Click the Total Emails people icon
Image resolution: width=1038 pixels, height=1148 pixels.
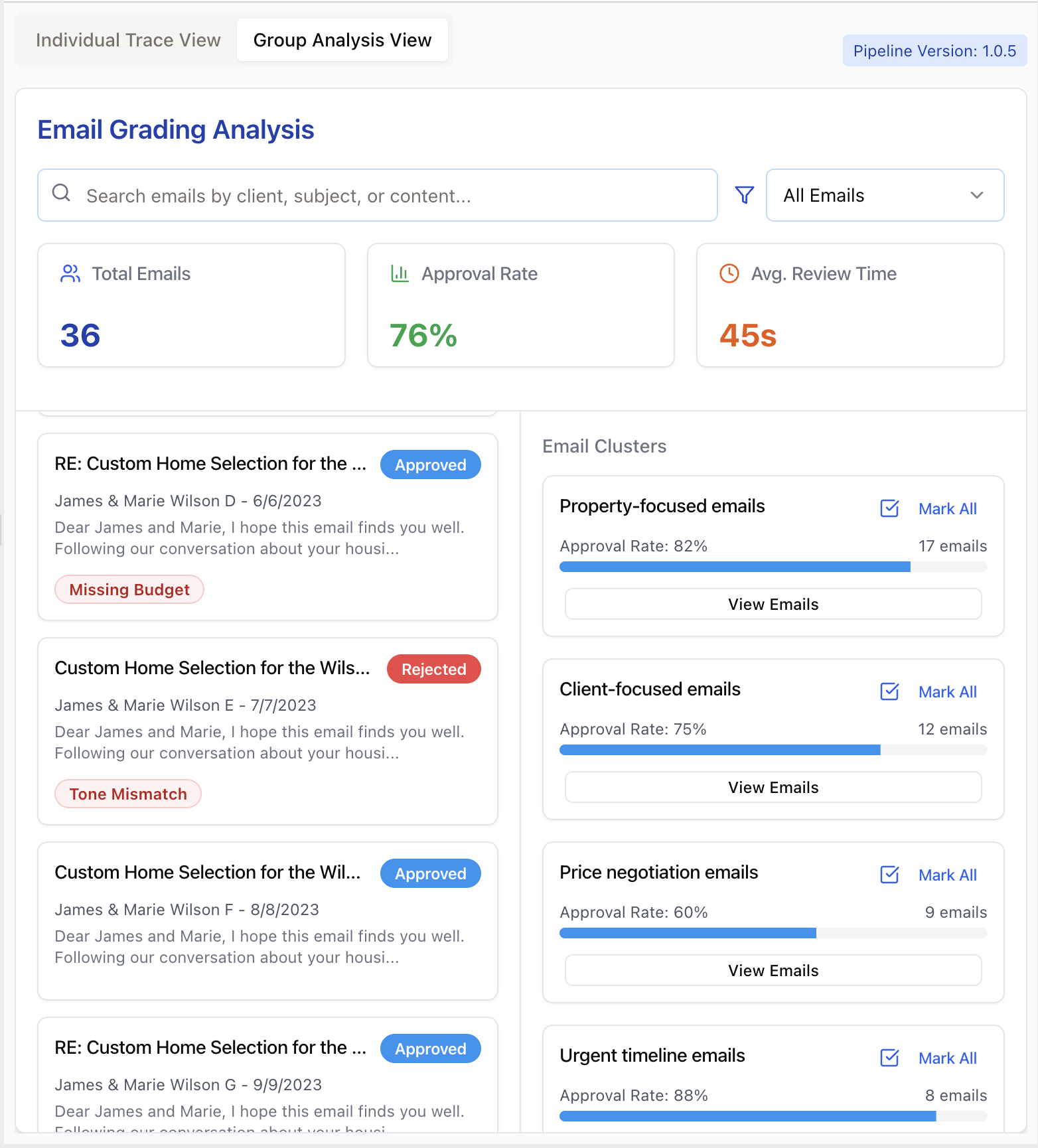tap(70, 273)
